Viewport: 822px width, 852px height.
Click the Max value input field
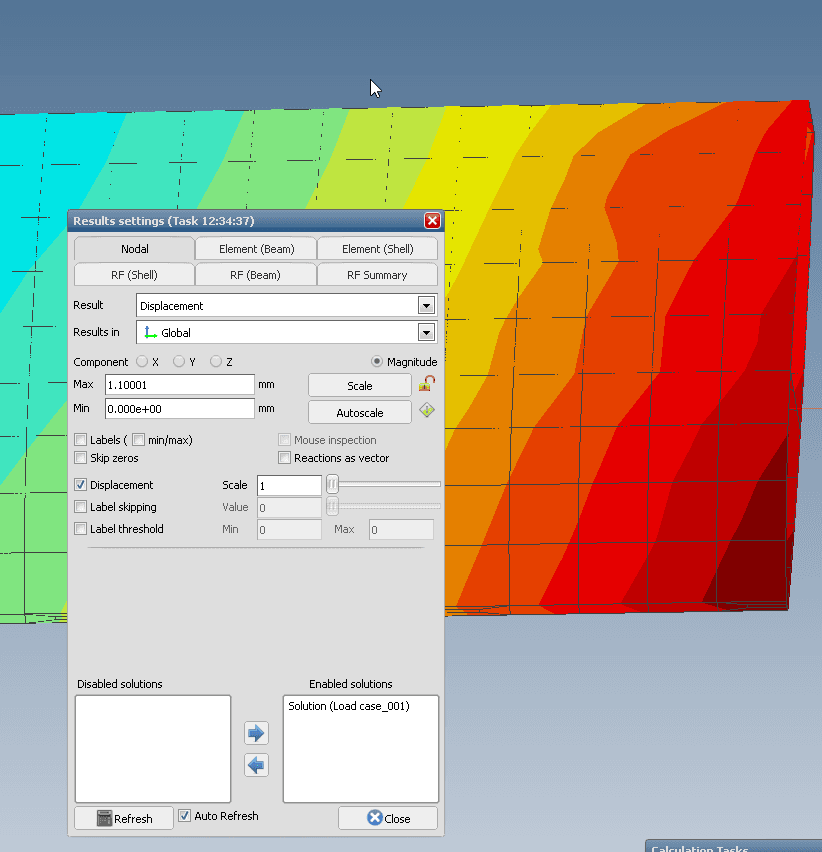pyautogui.click(x=179, y=385)
